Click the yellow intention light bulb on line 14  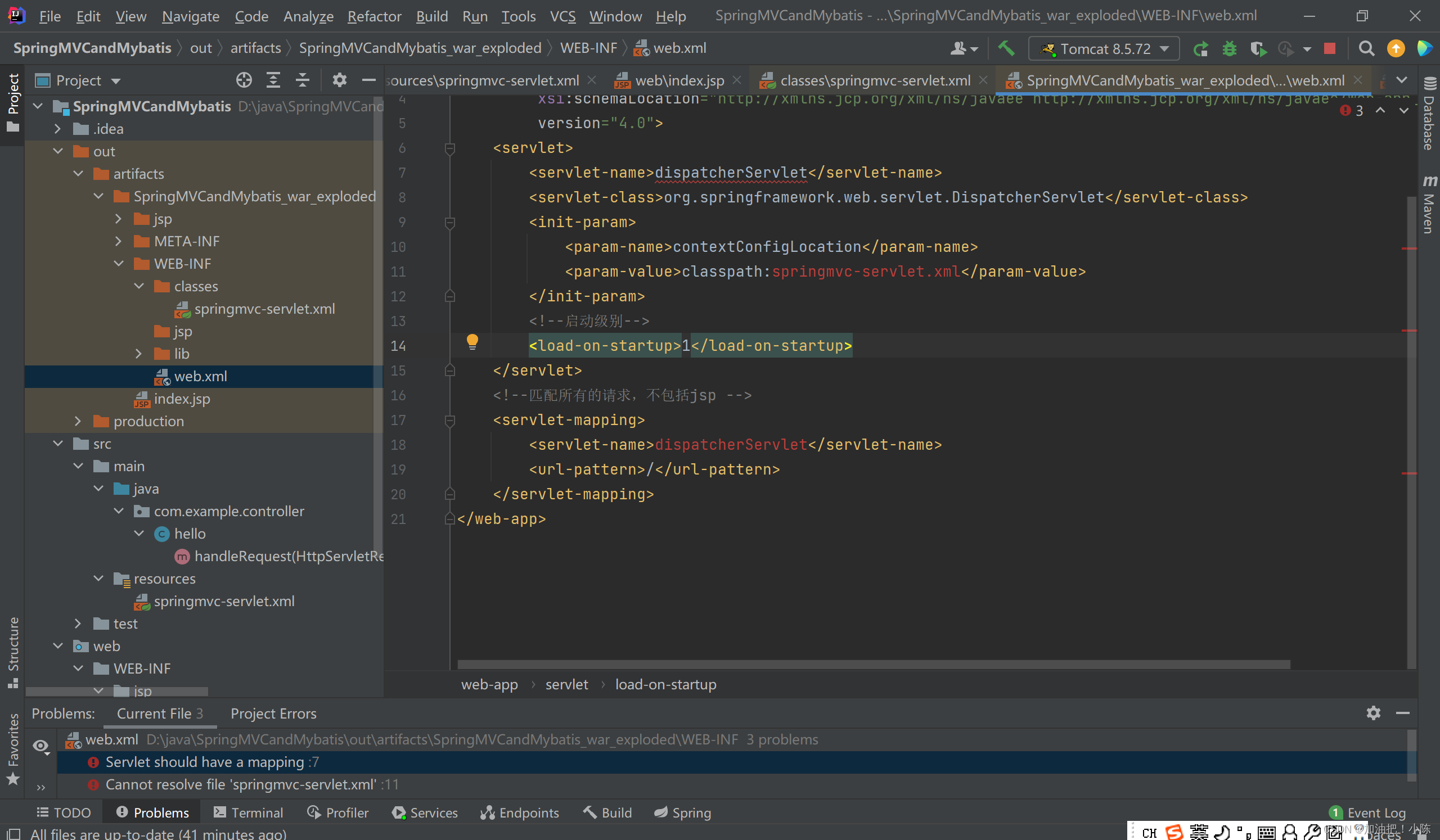pos(472,342)
